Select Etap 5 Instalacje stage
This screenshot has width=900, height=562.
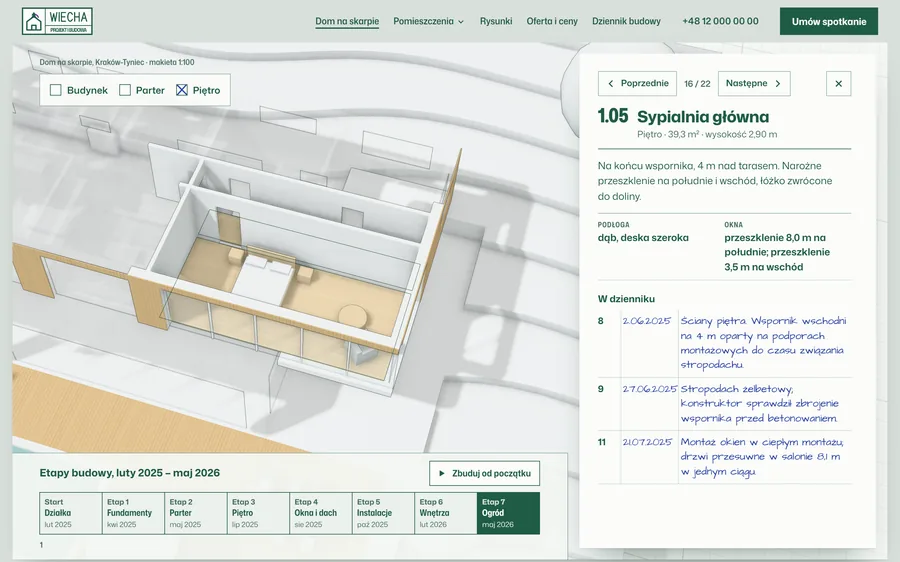click(383, 513)
